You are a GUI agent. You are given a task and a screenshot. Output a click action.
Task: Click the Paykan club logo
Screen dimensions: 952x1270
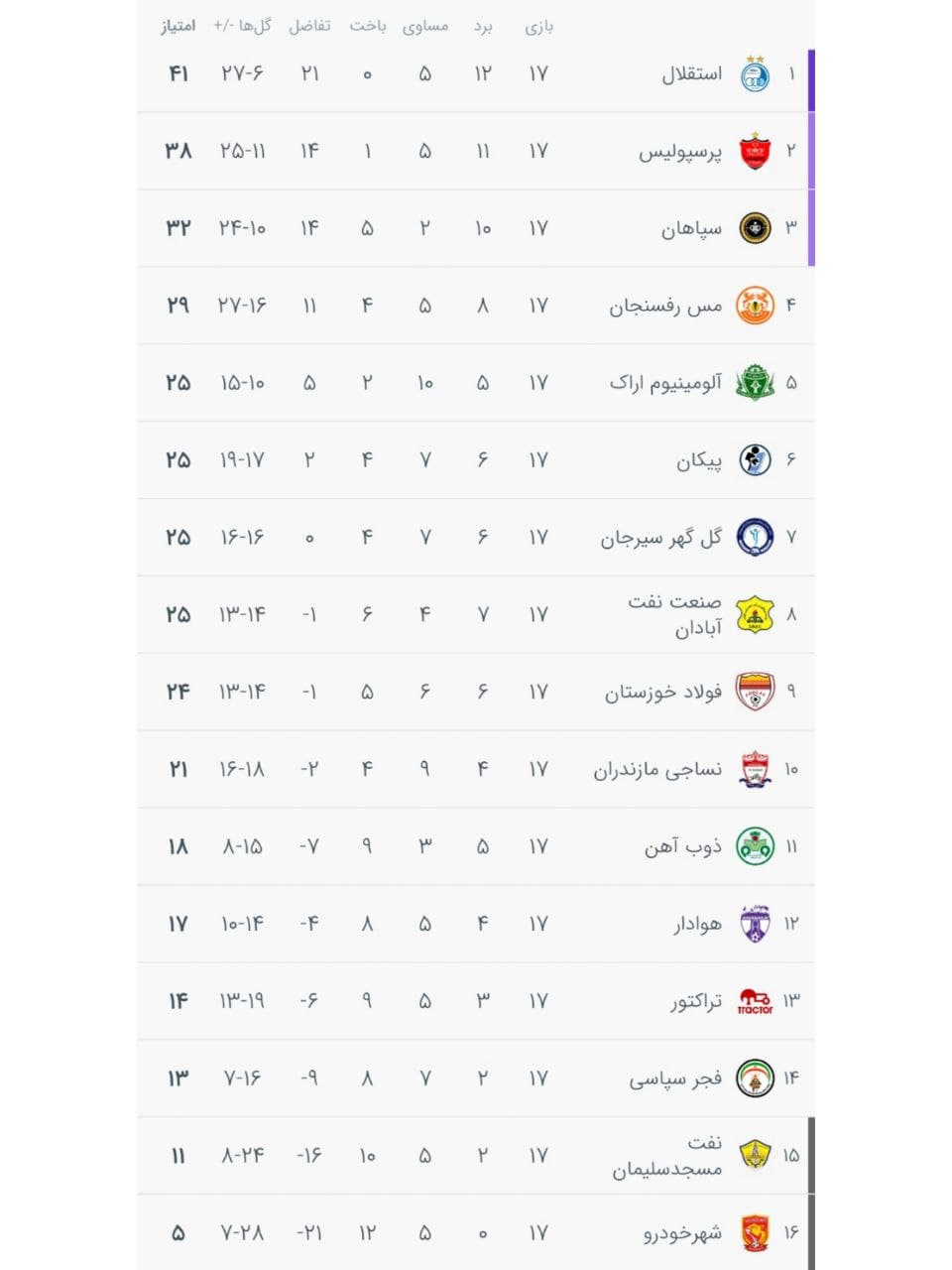coord(756,460)
